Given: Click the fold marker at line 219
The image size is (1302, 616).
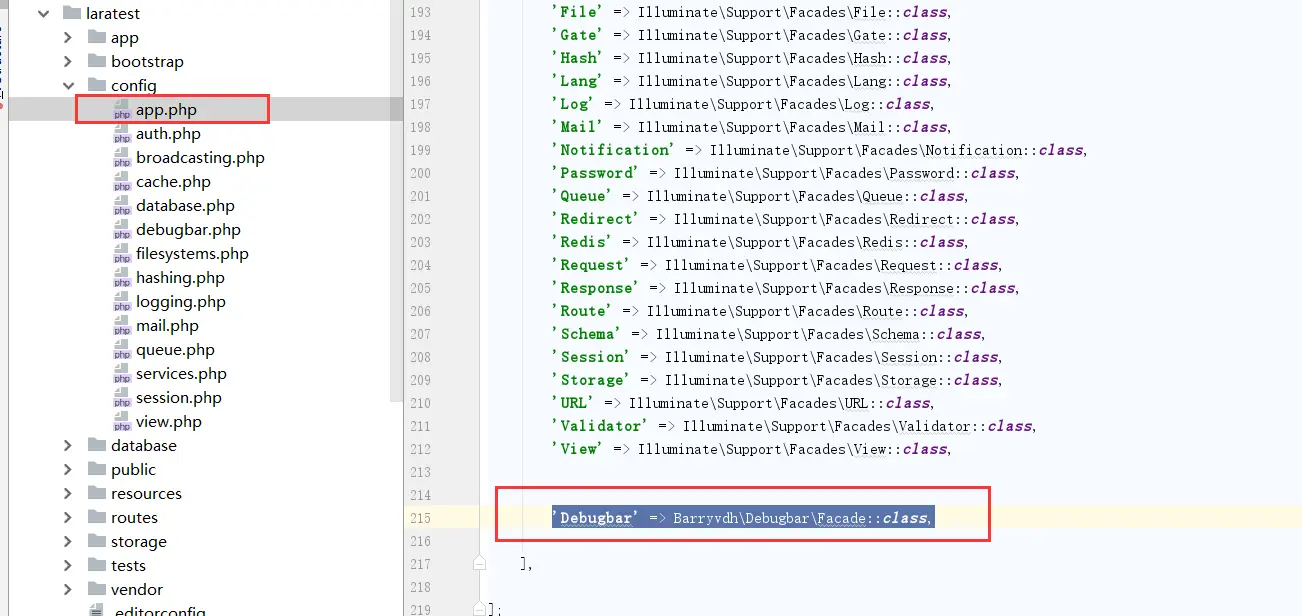Looking at the screenshot, I should (479, 609).
